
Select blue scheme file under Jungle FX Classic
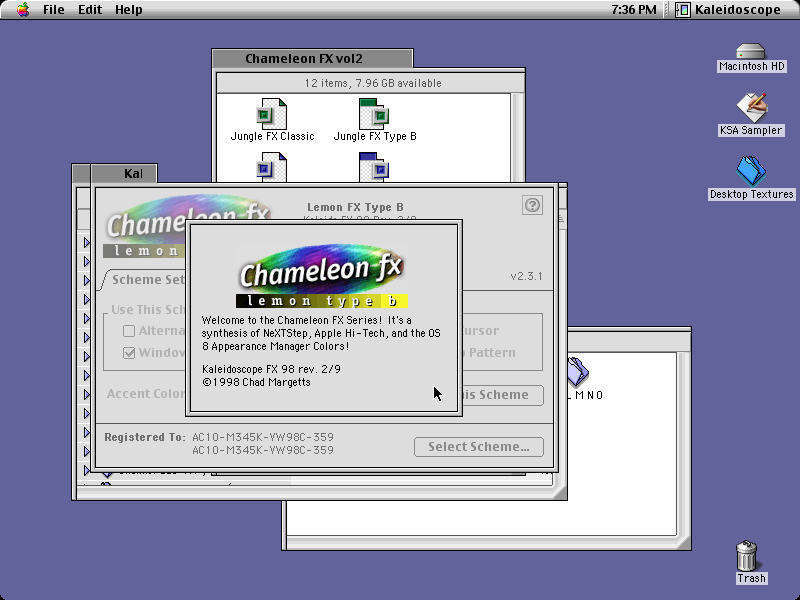[x=271, y=167]
